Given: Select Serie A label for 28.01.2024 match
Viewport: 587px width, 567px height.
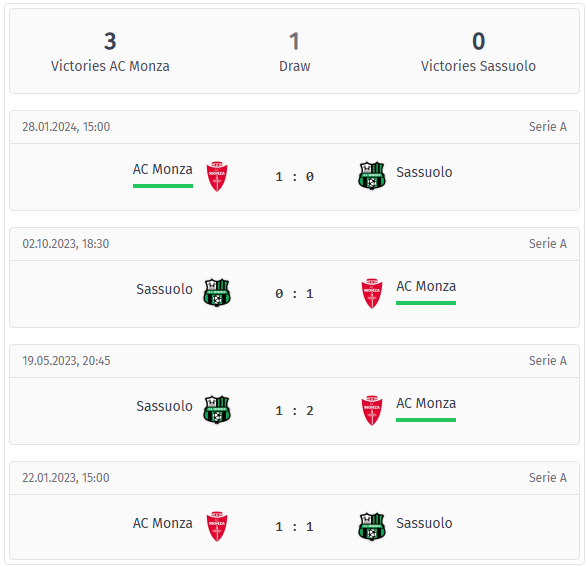Looking at the screenshot, I should [548, 127].
